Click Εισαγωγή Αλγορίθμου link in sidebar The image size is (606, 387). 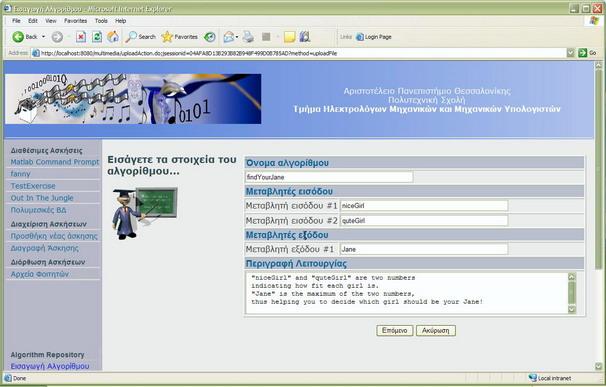coord(50,366)
